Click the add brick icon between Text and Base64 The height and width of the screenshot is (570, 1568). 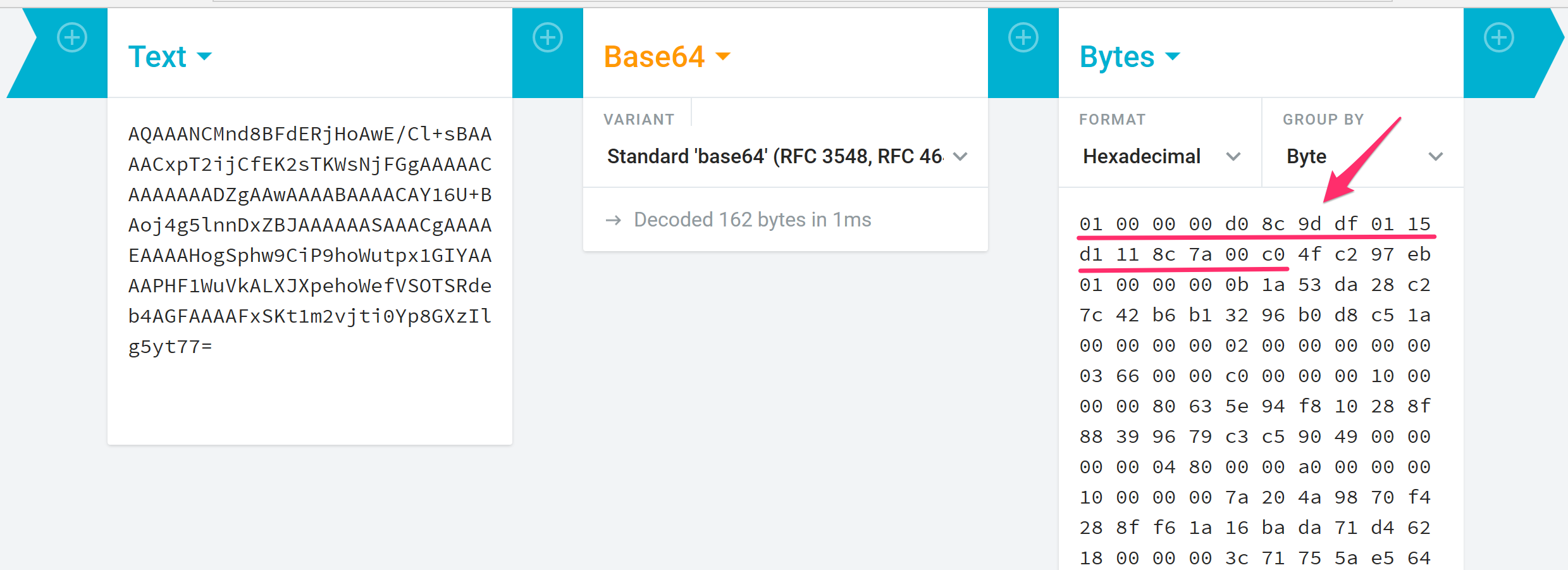click(548, 37)
